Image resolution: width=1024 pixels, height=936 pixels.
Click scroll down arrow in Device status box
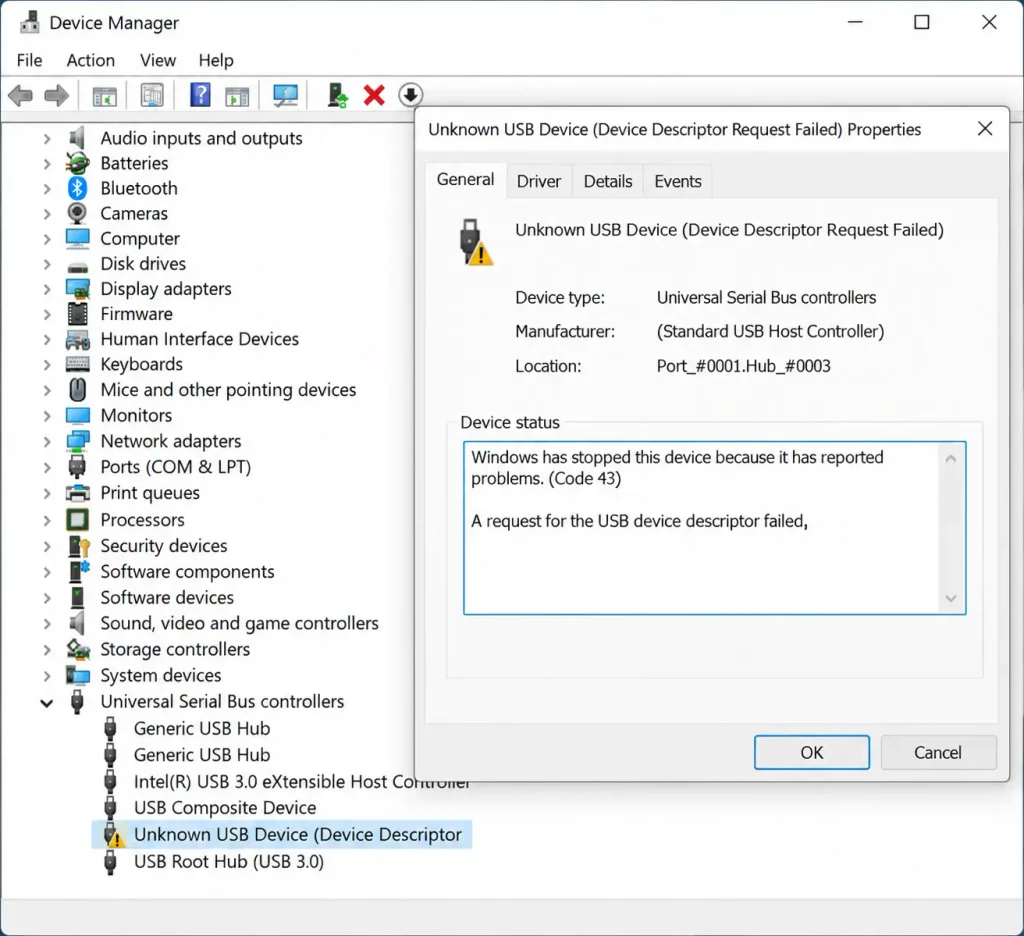coord(951,598)
